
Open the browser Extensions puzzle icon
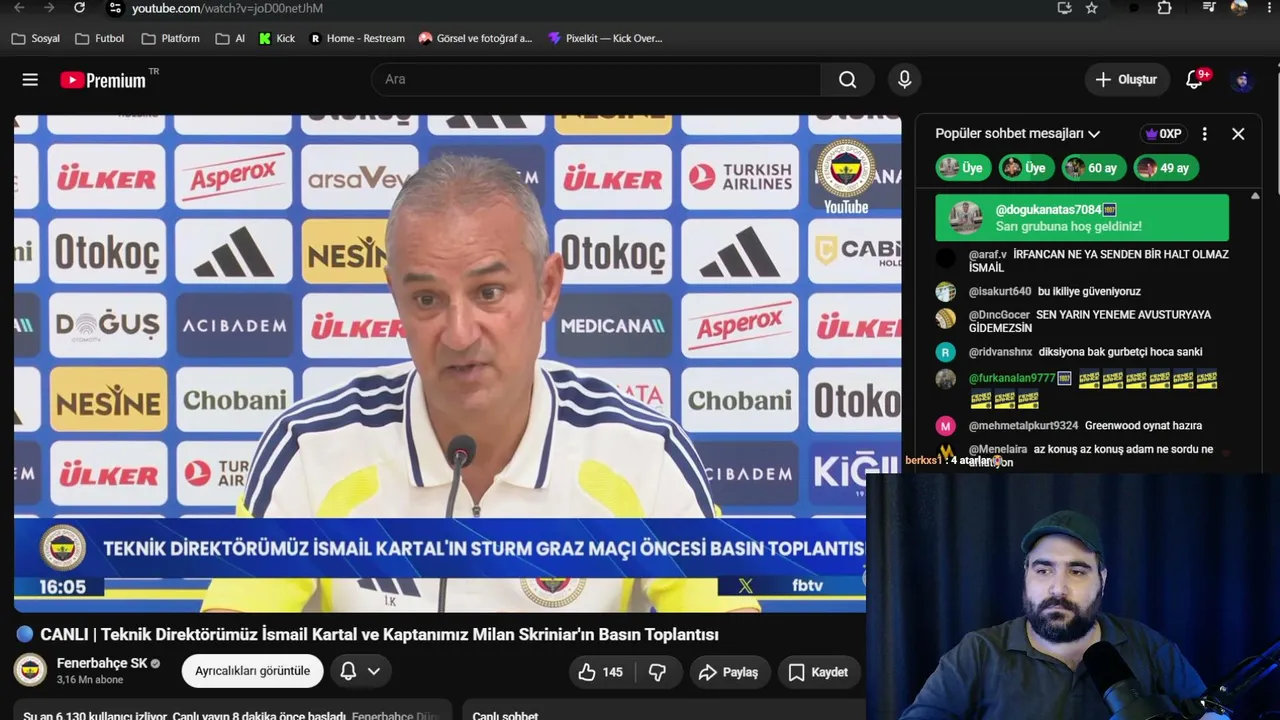click(x=1164, y=8)
